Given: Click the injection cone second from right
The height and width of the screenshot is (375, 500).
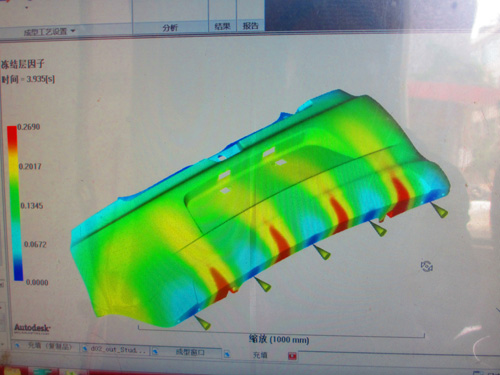Looking at the screenshot, I should 378,229.
